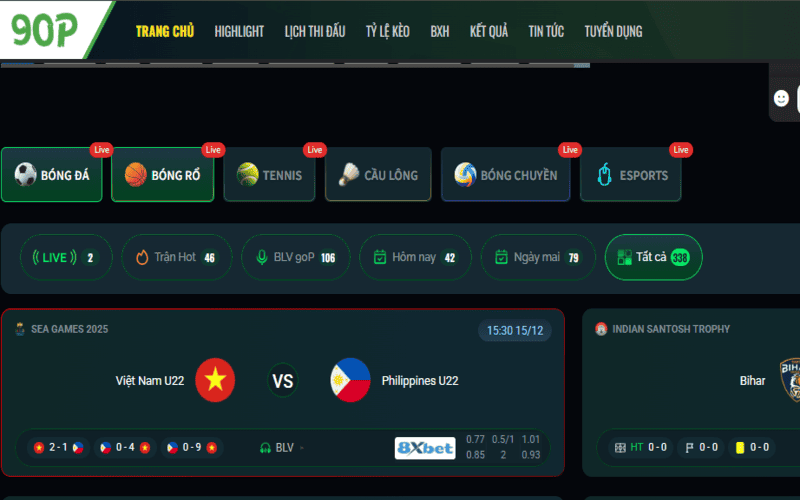Click the 8Xbet sponsor logo
The width and height of the screenshot is (800, 500).
(425, 448)
